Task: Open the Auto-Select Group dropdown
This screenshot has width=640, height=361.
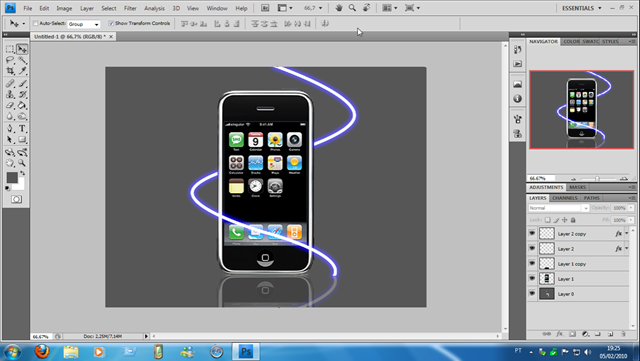Action: [x=84, y=24]
